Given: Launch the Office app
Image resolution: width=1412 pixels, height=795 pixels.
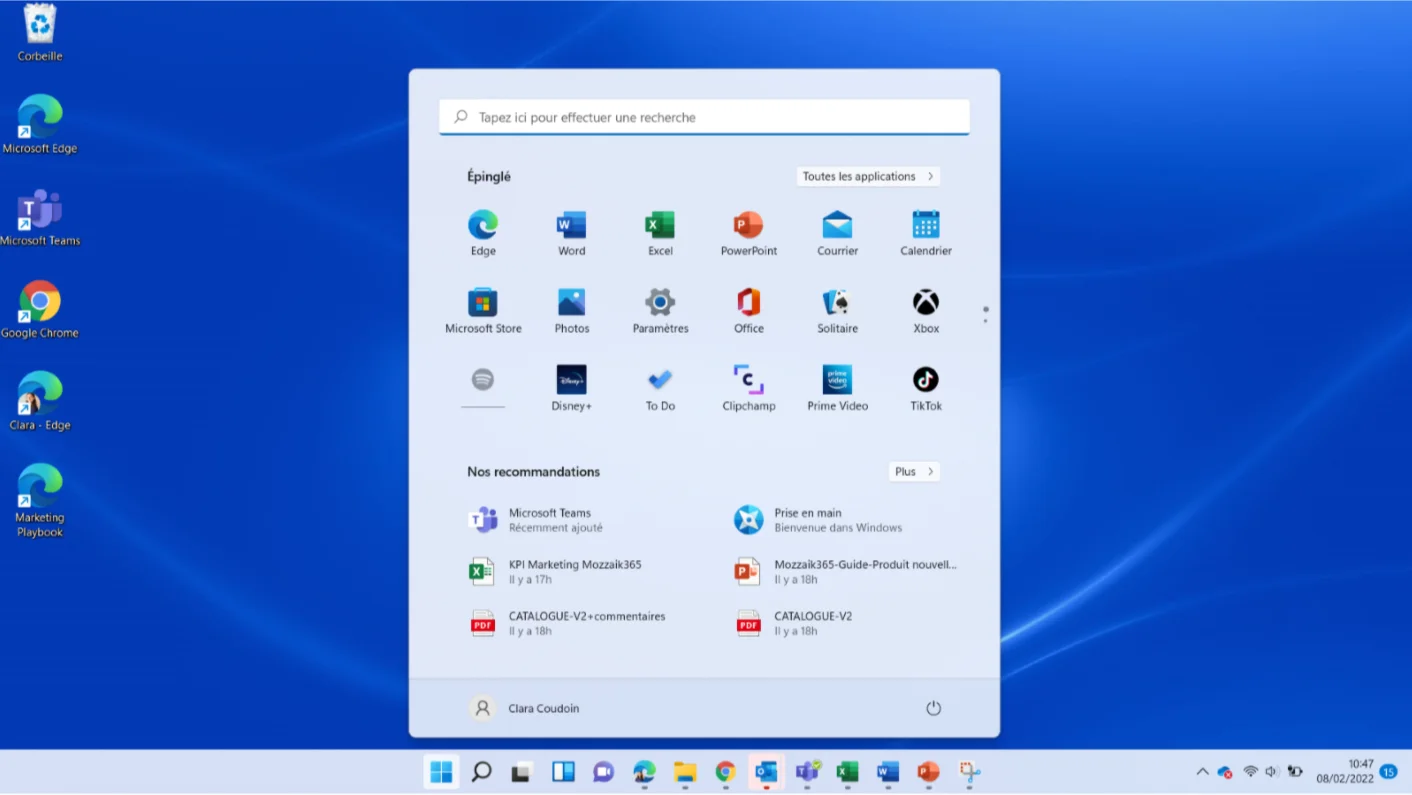Looking at the screenshot, I should tap(748, 311).
